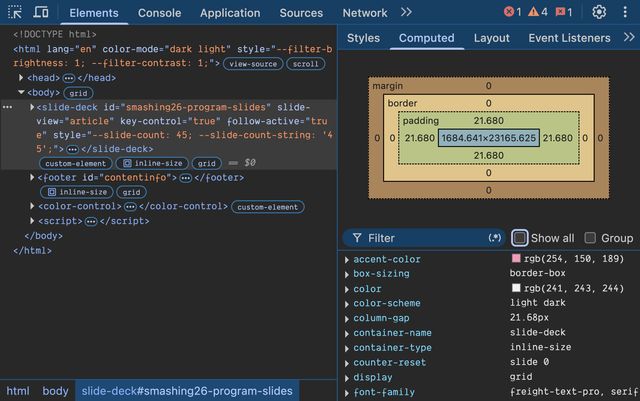Activate the inspect element picker tool

[x=15, y=12]
